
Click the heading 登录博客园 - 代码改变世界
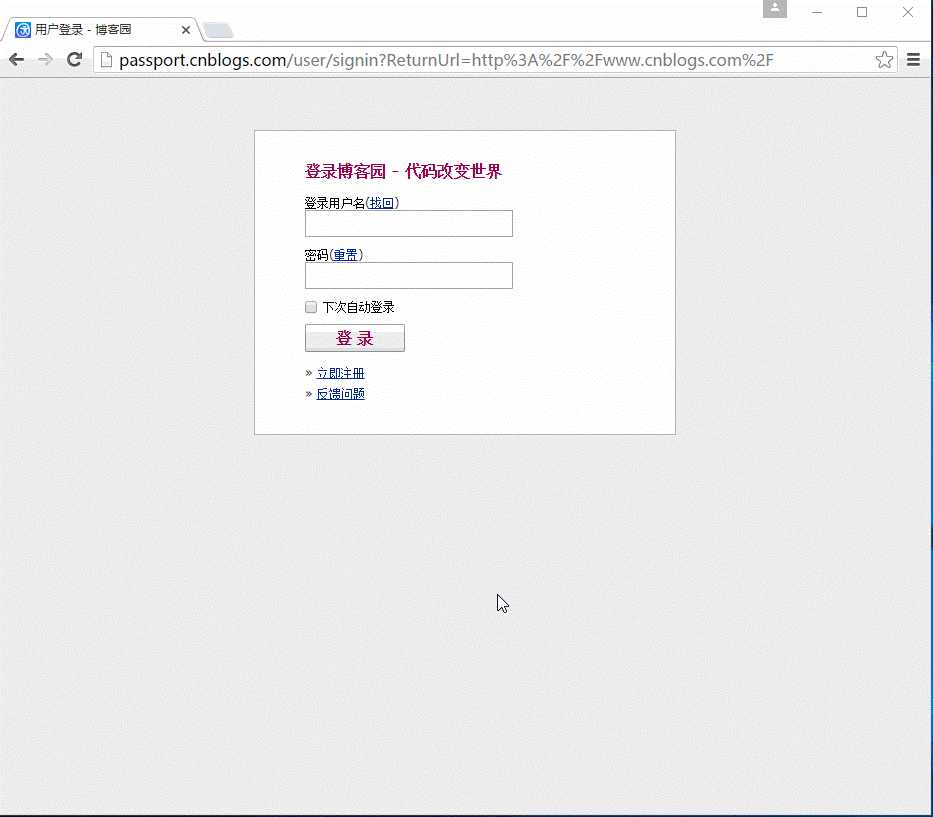[x=403, y=171]
